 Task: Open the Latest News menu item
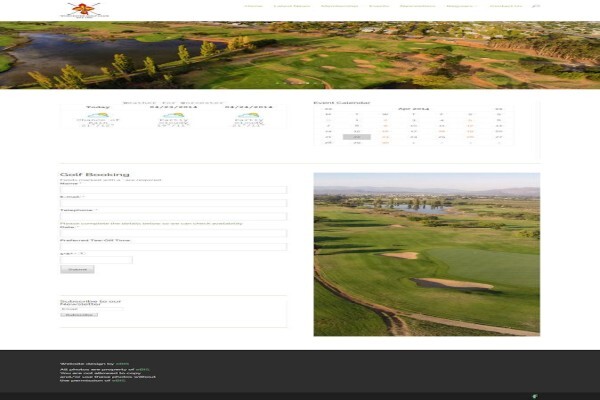292,6
